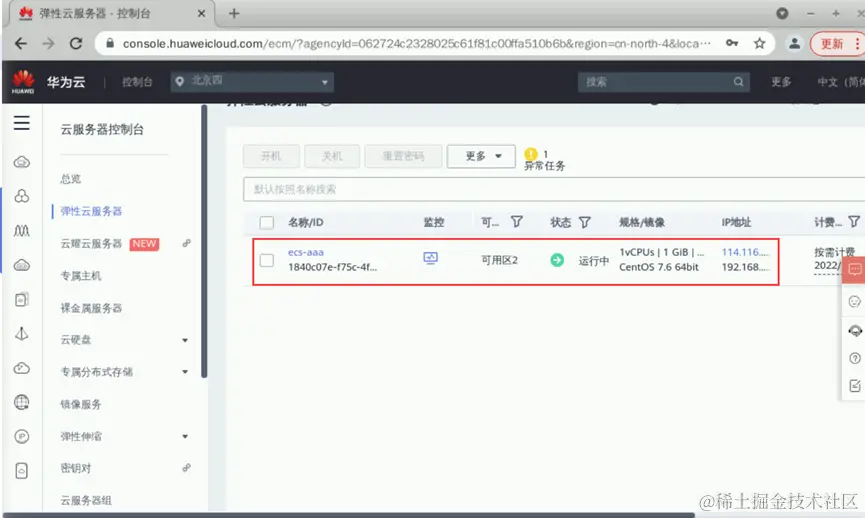Click the Huawei Cloud logo
Viewport: 865px width, 518px height.
point(23,82)
